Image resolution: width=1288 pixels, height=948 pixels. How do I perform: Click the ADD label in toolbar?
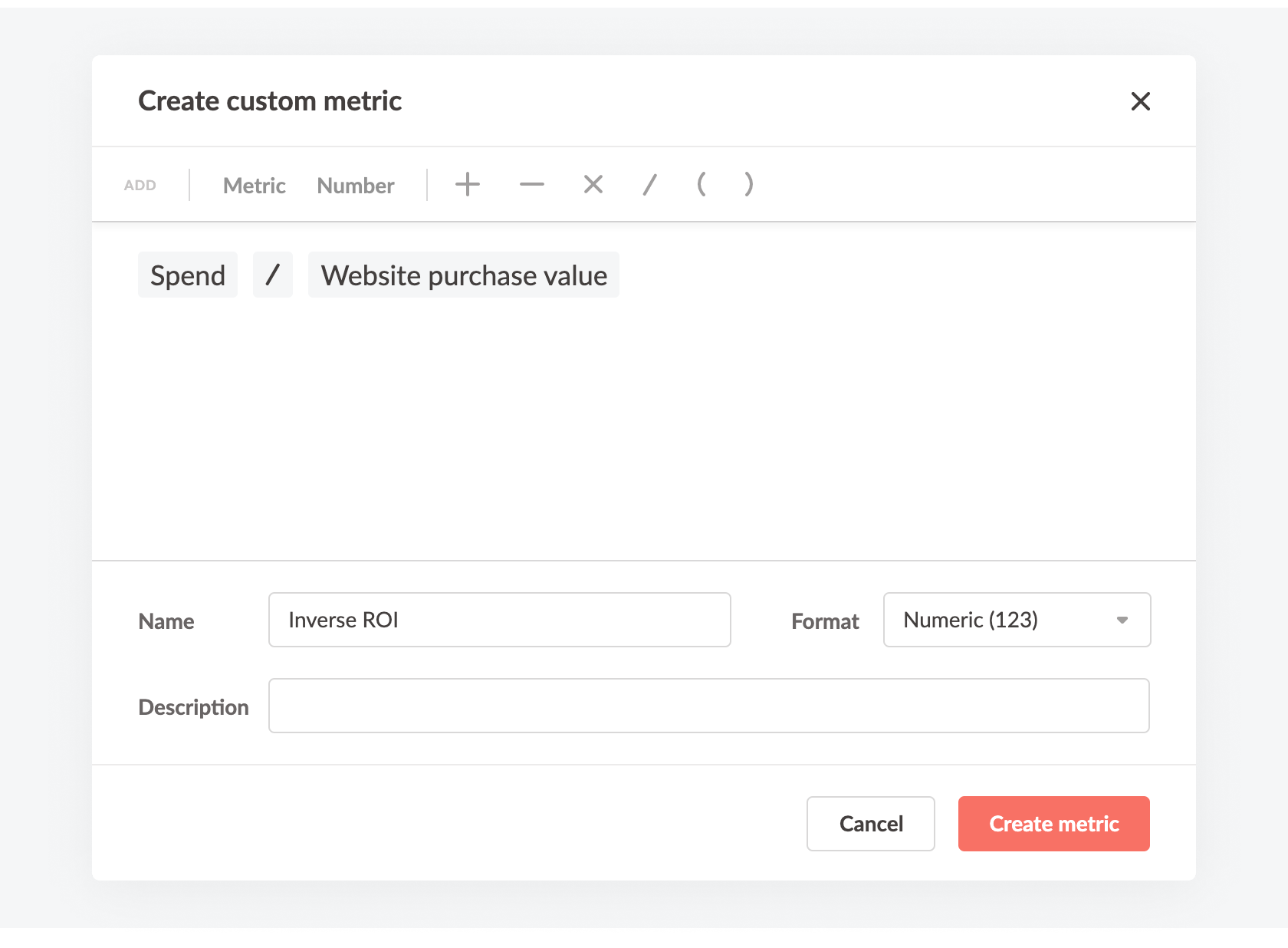click(x=140, y=186)
